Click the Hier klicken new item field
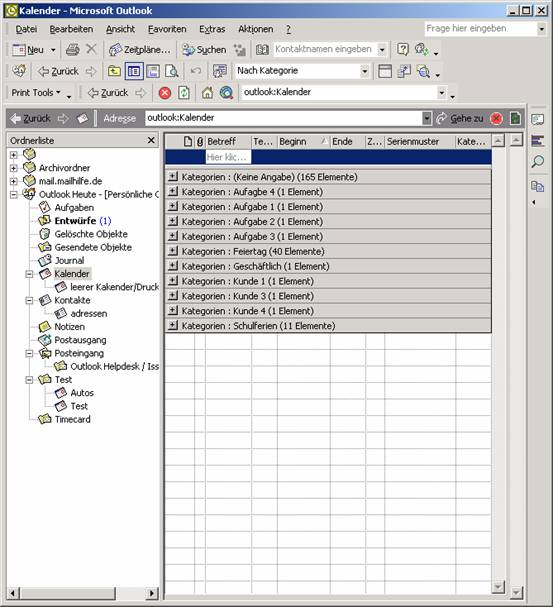 click(228, 157)
